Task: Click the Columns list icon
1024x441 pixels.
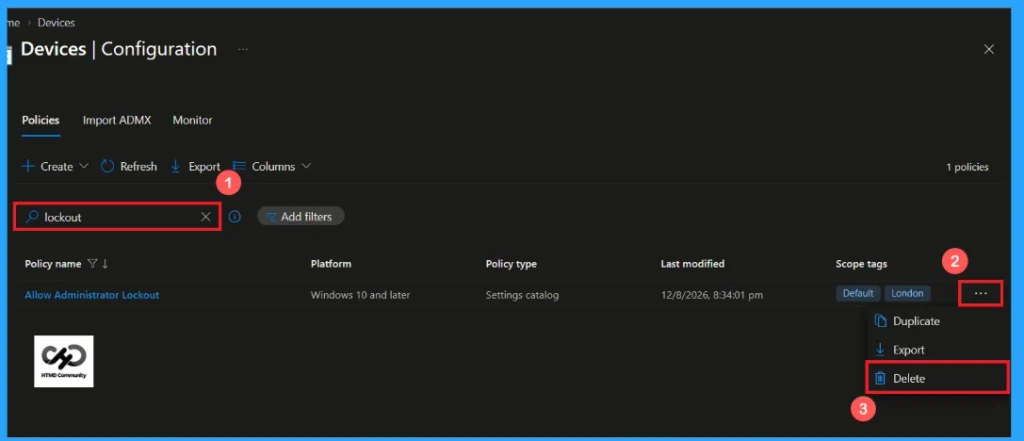Action: [239, 167]
